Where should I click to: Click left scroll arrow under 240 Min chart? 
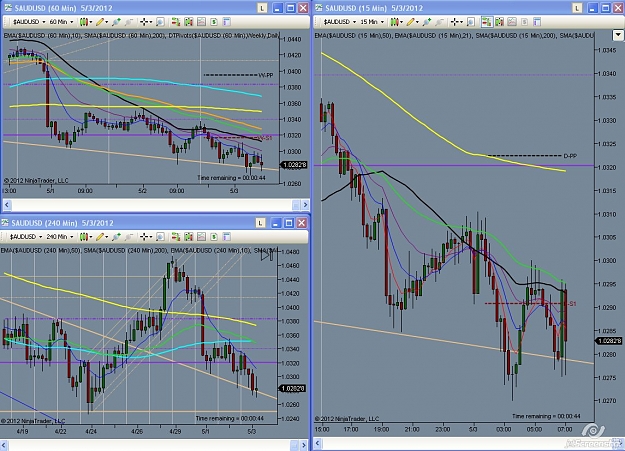[3, 445]
